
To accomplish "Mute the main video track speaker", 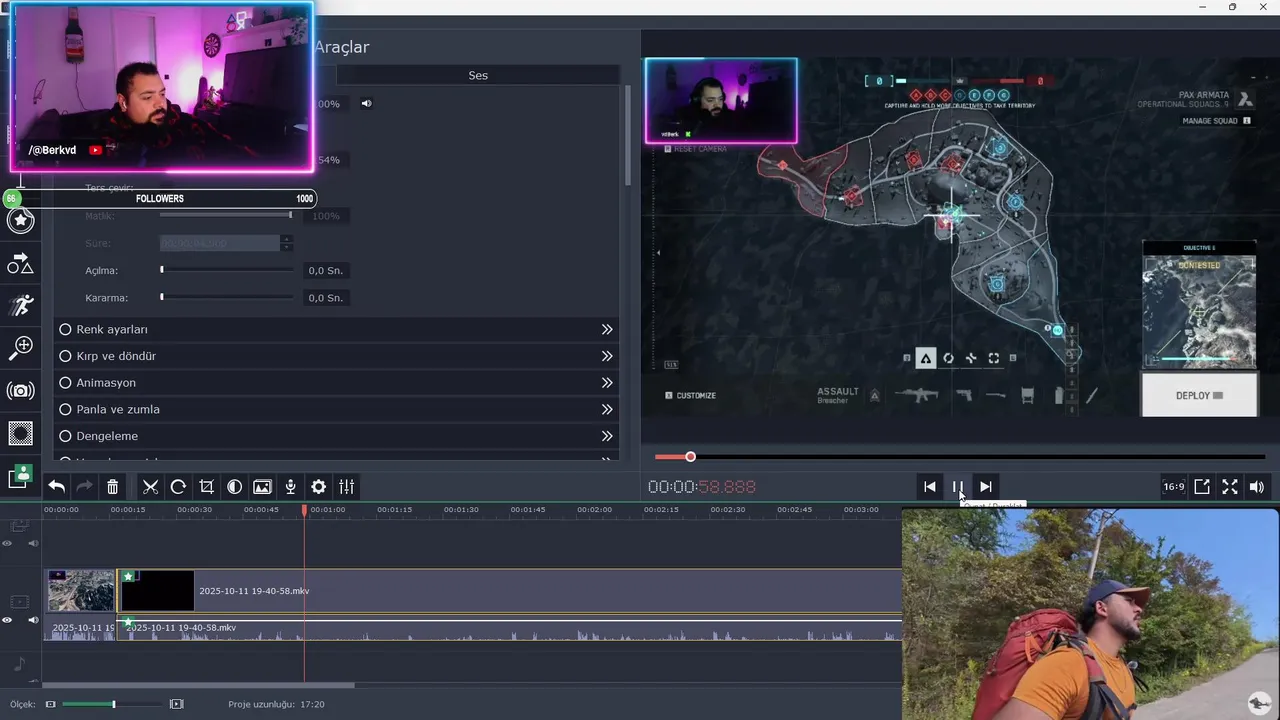I will pos(33,620).
